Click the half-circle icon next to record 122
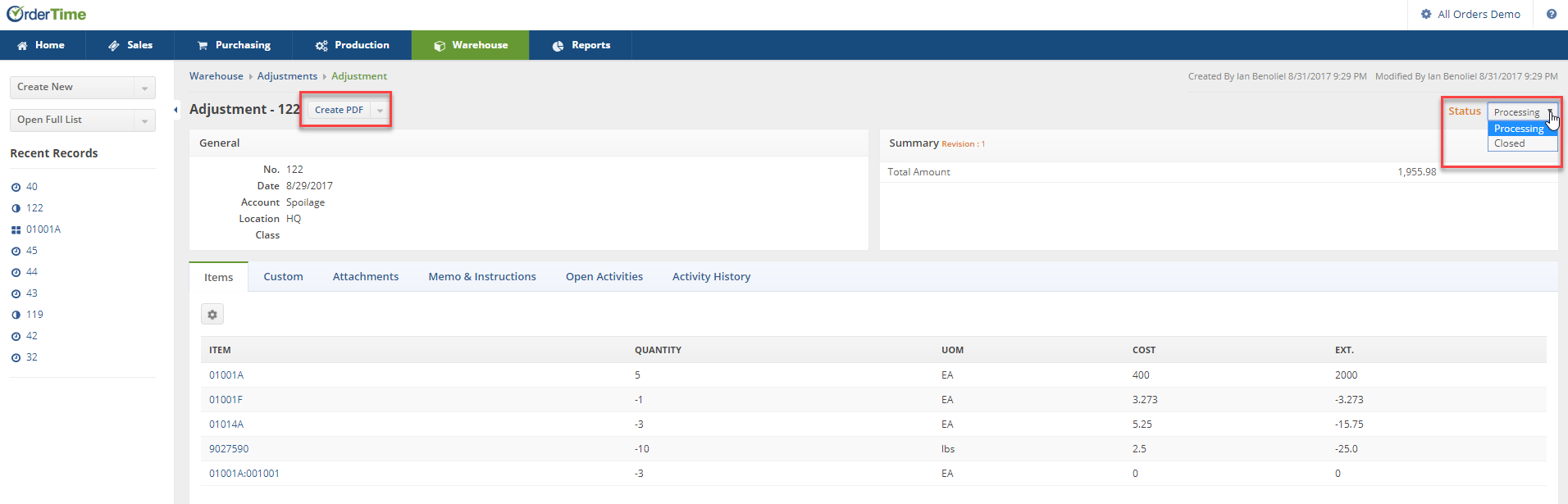1568x504 pixels. 16,208
